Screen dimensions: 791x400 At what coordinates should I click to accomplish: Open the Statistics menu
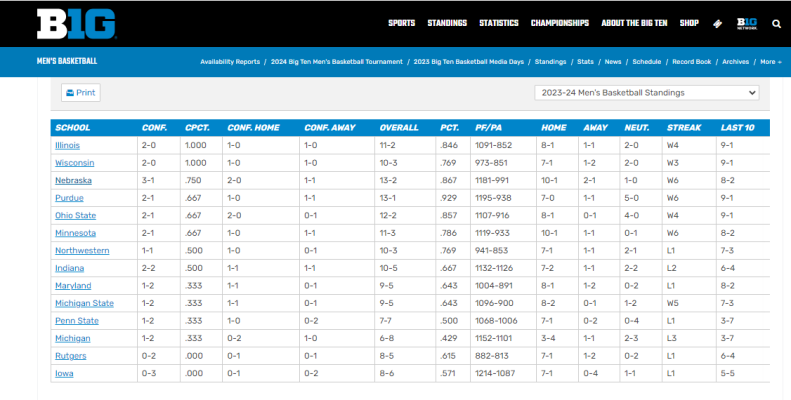click(x=499, y=23)
